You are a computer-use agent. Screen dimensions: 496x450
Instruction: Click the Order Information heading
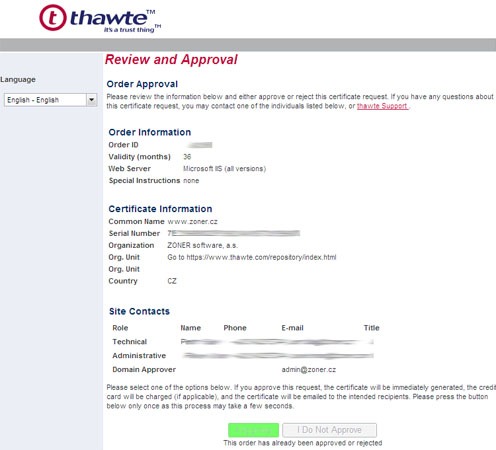[150, 132]
